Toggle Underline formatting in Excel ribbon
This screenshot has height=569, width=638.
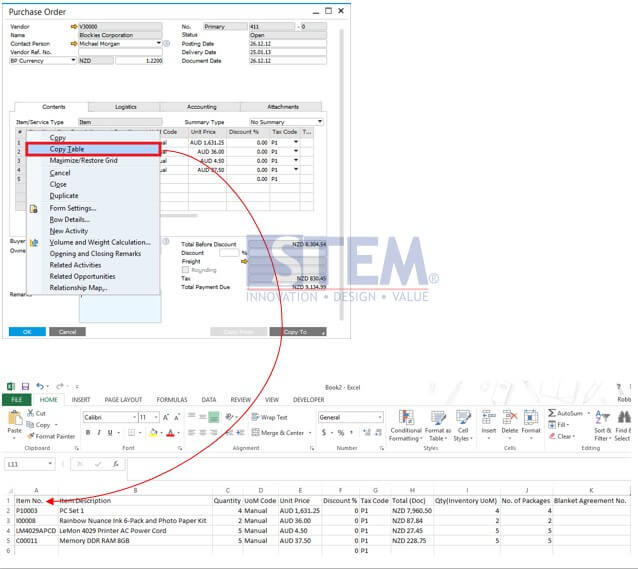tap(110, 433)
